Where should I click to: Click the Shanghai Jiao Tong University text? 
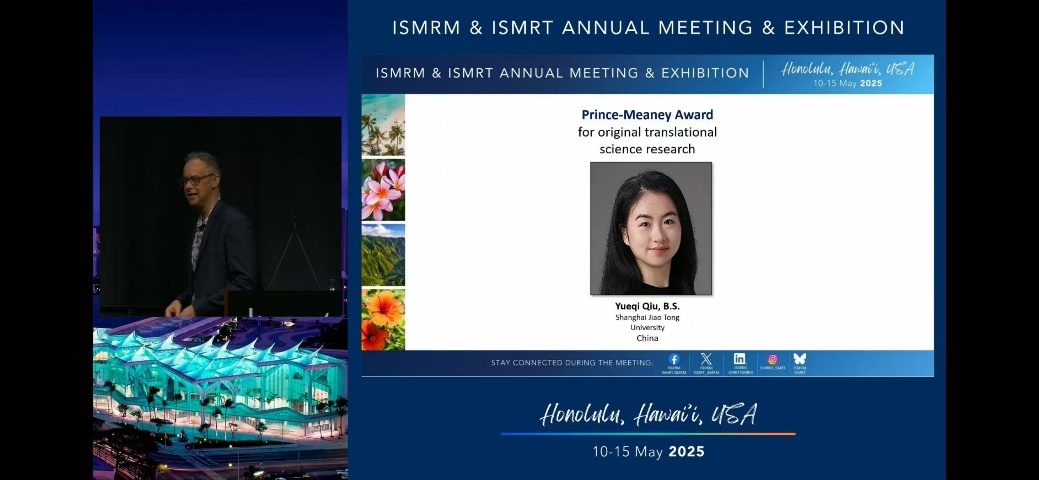coord(647,322)
